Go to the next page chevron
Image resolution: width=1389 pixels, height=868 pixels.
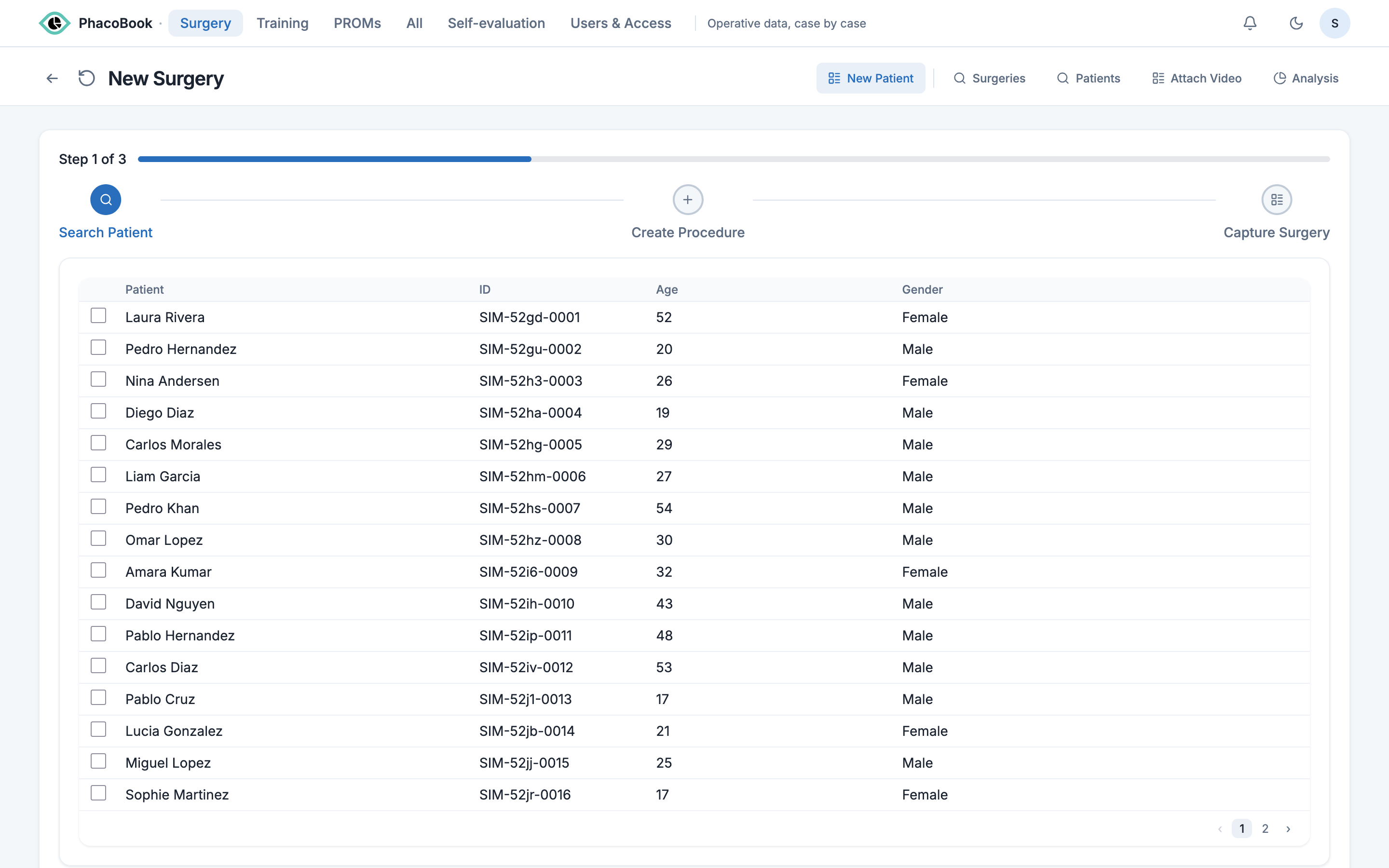pyautogui.click(x=1288, y=829)
